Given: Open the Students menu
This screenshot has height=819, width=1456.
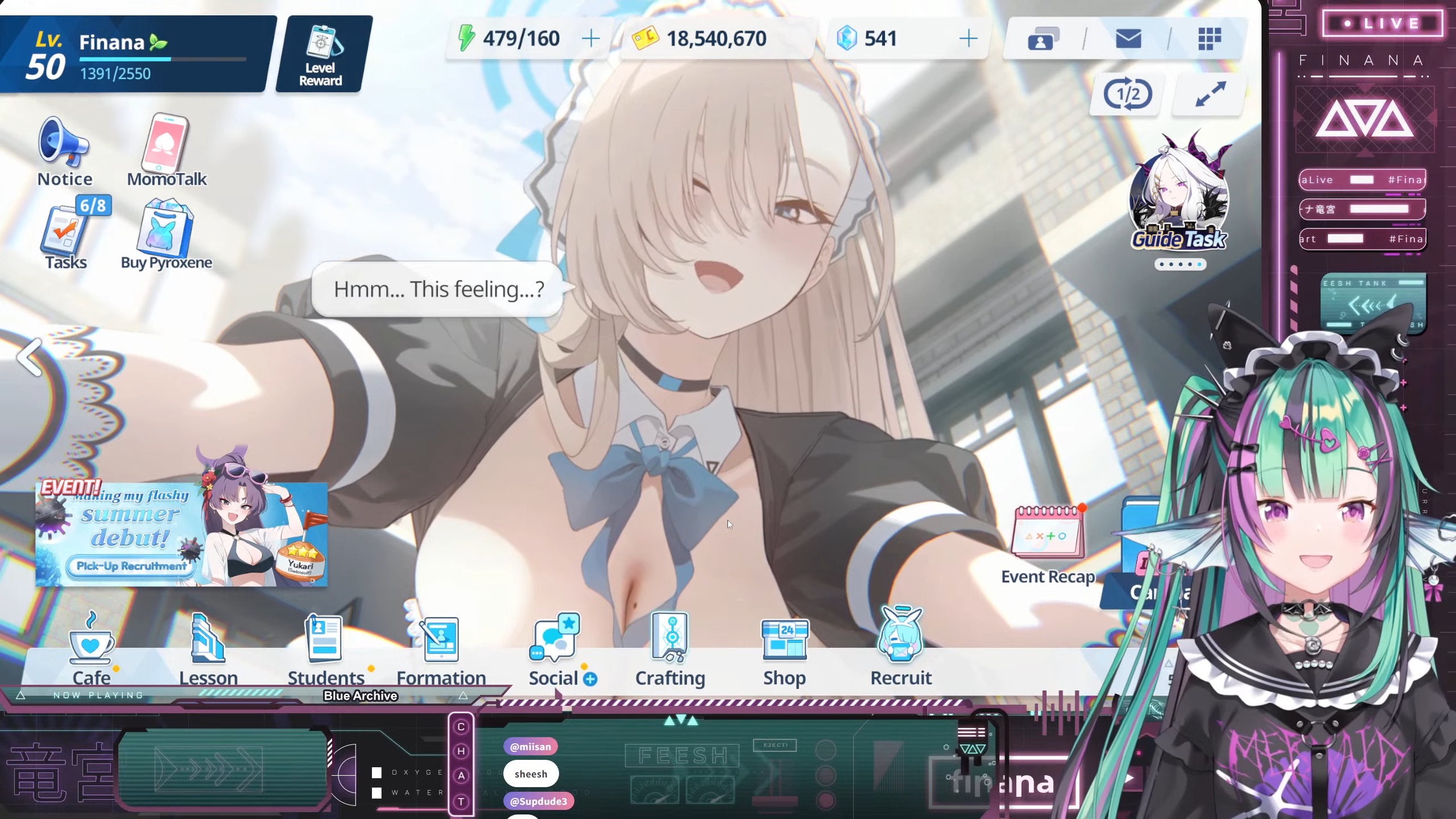Looking at the screenshot, I should pos(325,648).
